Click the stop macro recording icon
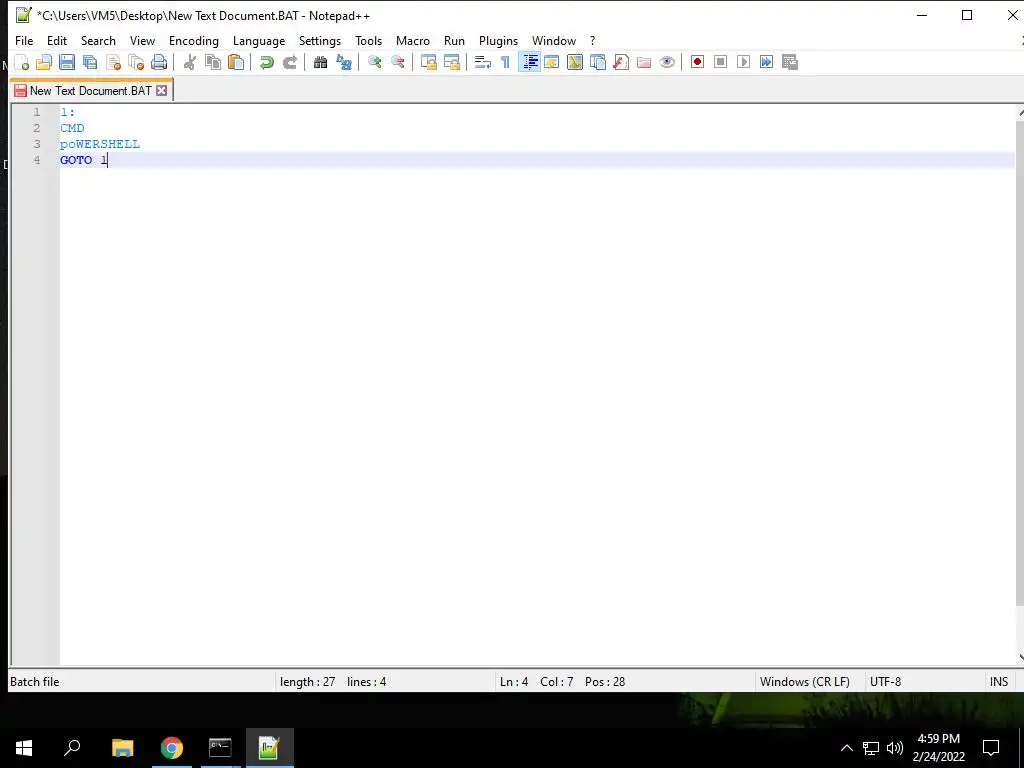This screenshot has height=768, width=1024. [x=720, y=62]
